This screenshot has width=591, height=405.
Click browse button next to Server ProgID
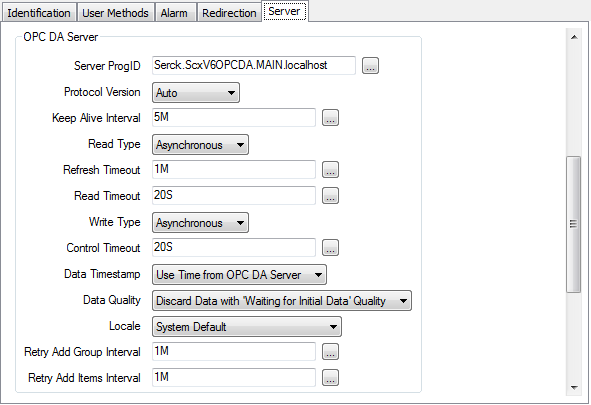tap(370, 66)
